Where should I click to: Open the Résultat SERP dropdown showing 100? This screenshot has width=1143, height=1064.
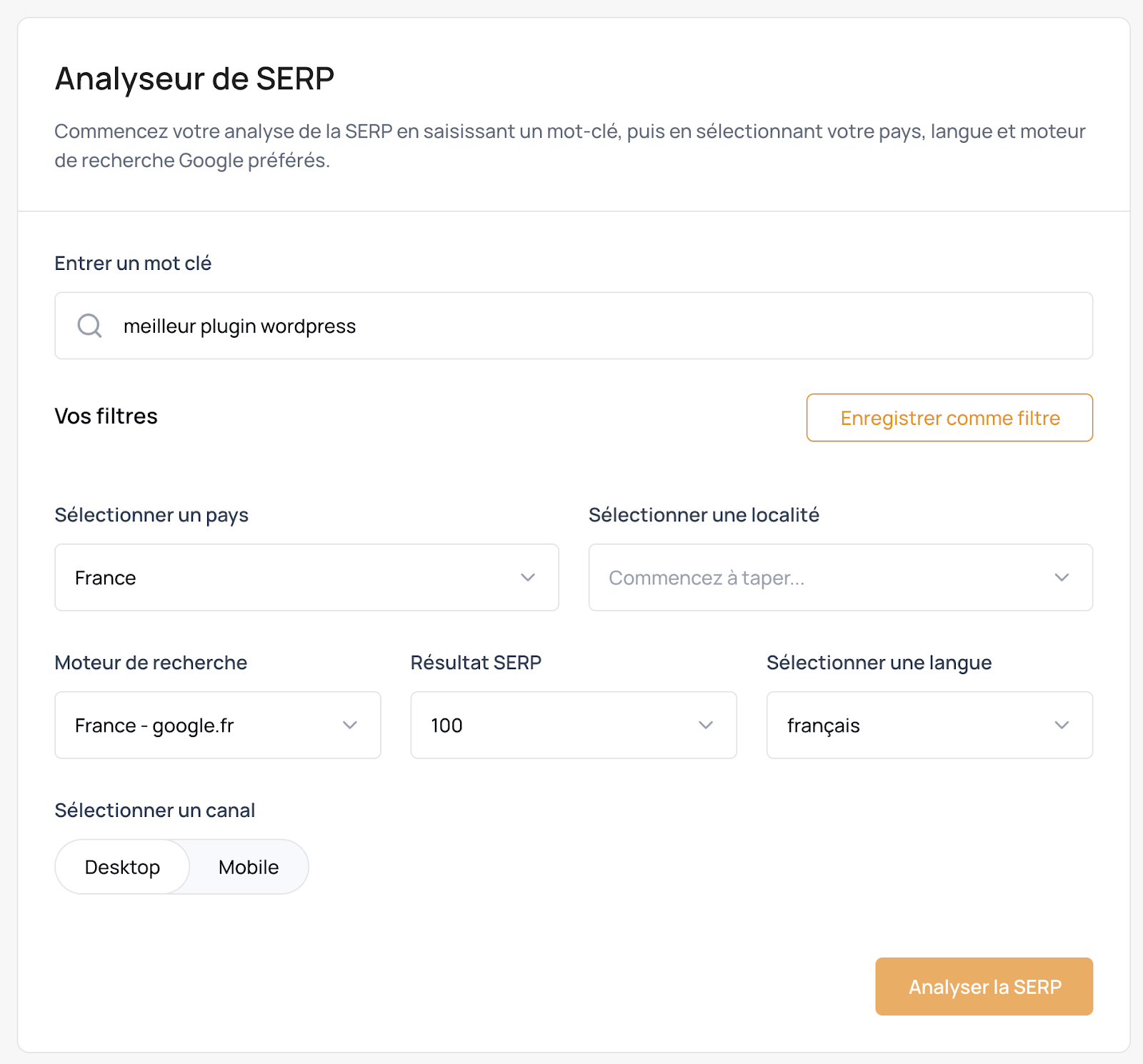tap(573, 725)
